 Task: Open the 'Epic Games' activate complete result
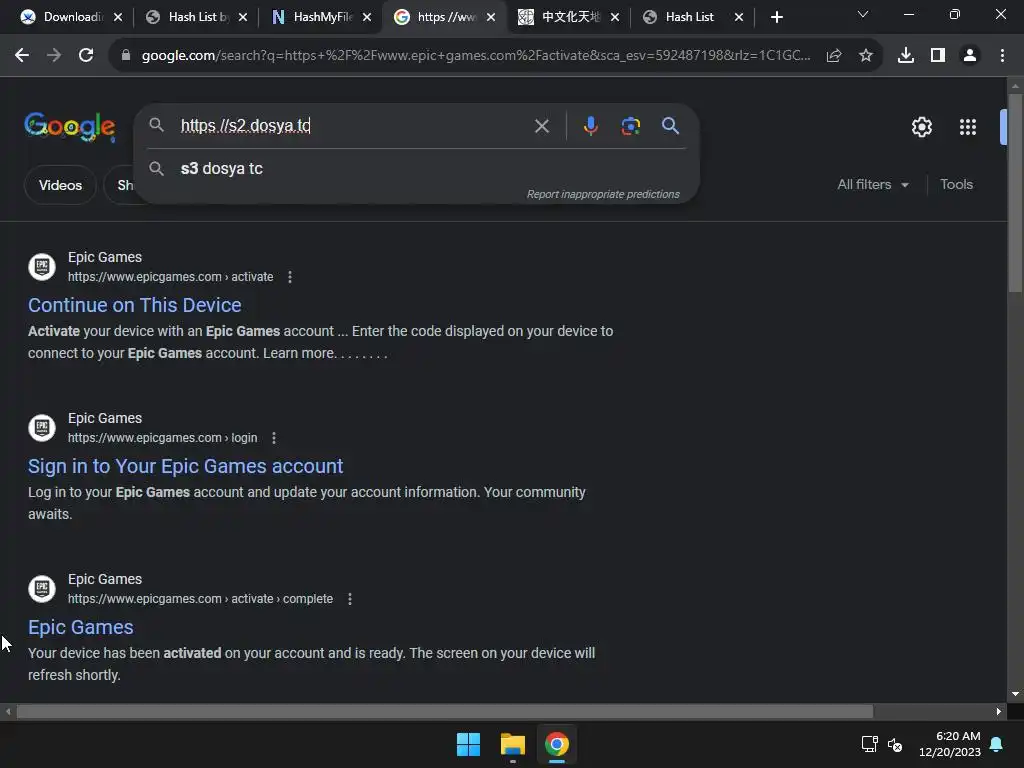(80, 627)
